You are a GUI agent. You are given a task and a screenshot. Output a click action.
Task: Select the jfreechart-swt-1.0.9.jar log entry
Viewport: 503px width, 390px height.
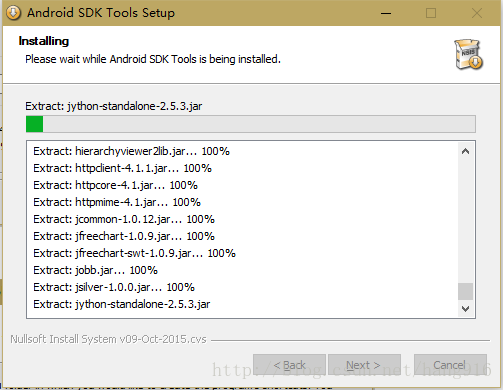click(x=134, y=253)
